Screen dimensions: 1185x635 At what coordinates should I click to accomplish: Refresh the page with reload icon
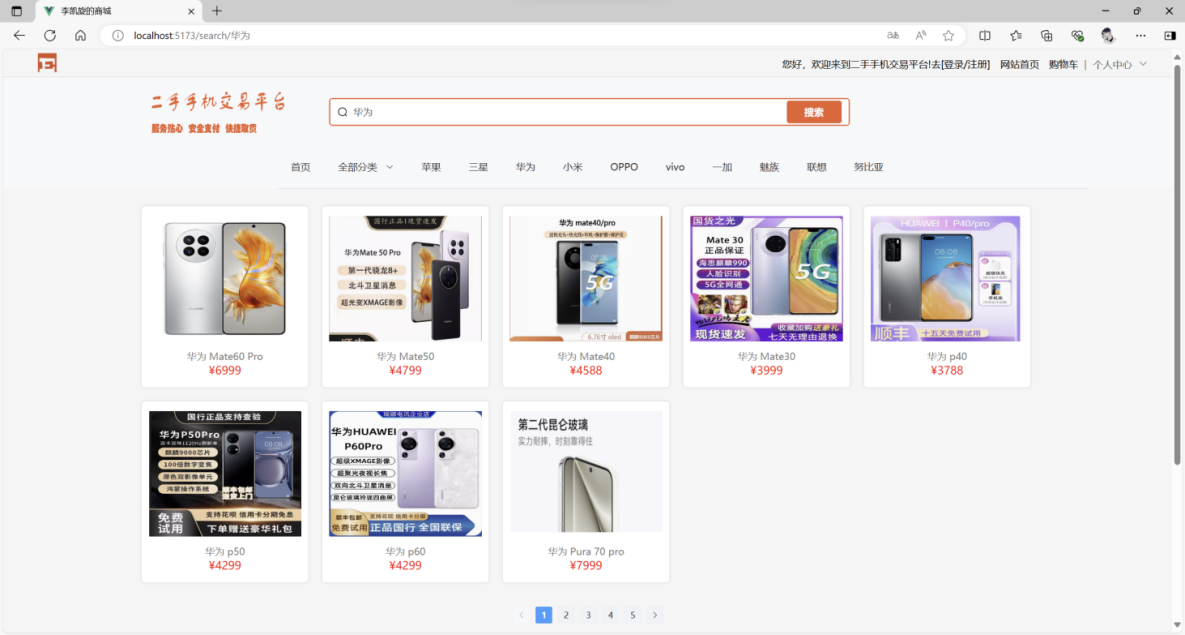[50, 36]
